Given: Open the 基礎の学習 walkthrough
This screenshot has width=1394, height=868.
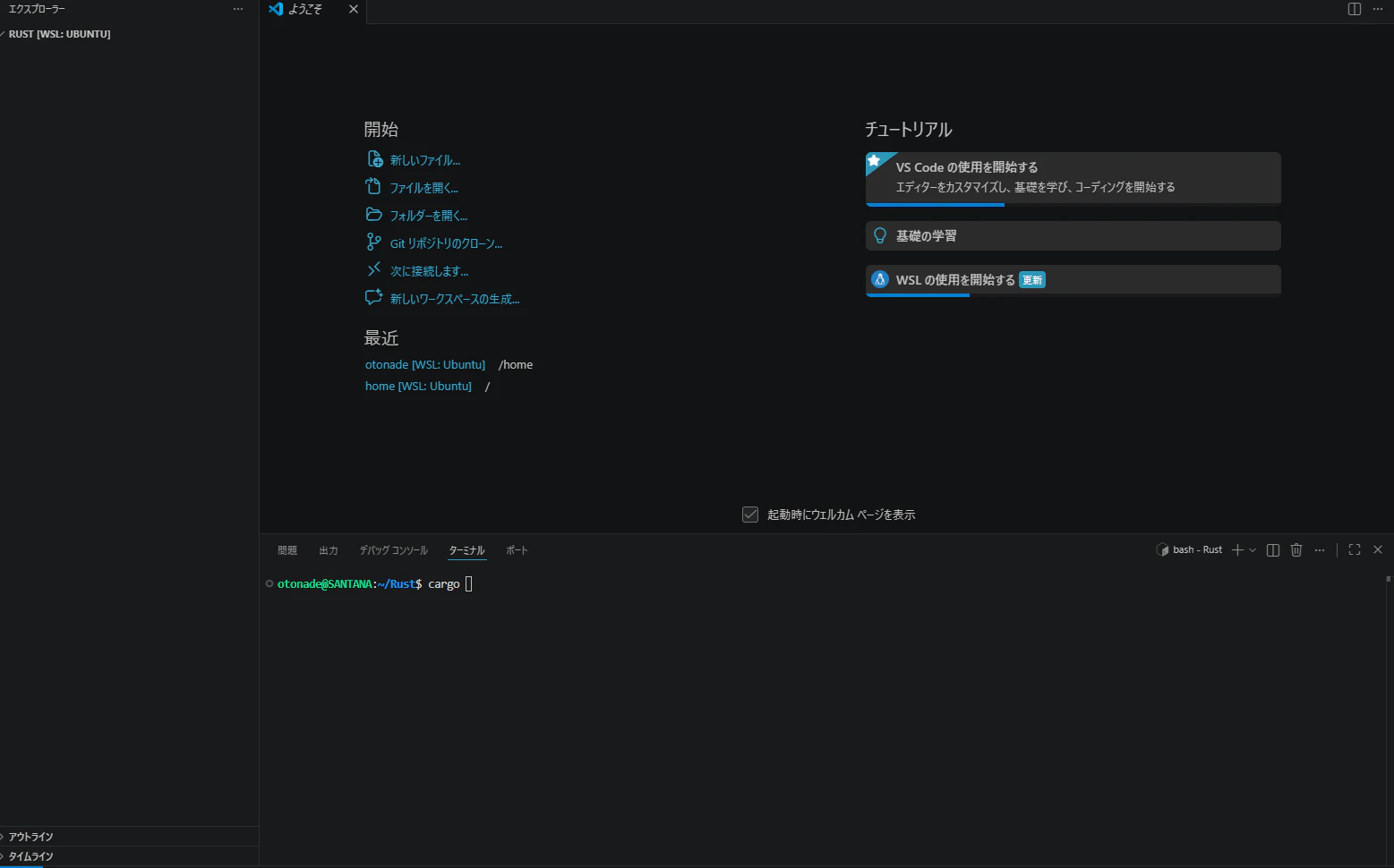Looking at the screenshot, I should tap(1073, 235).
